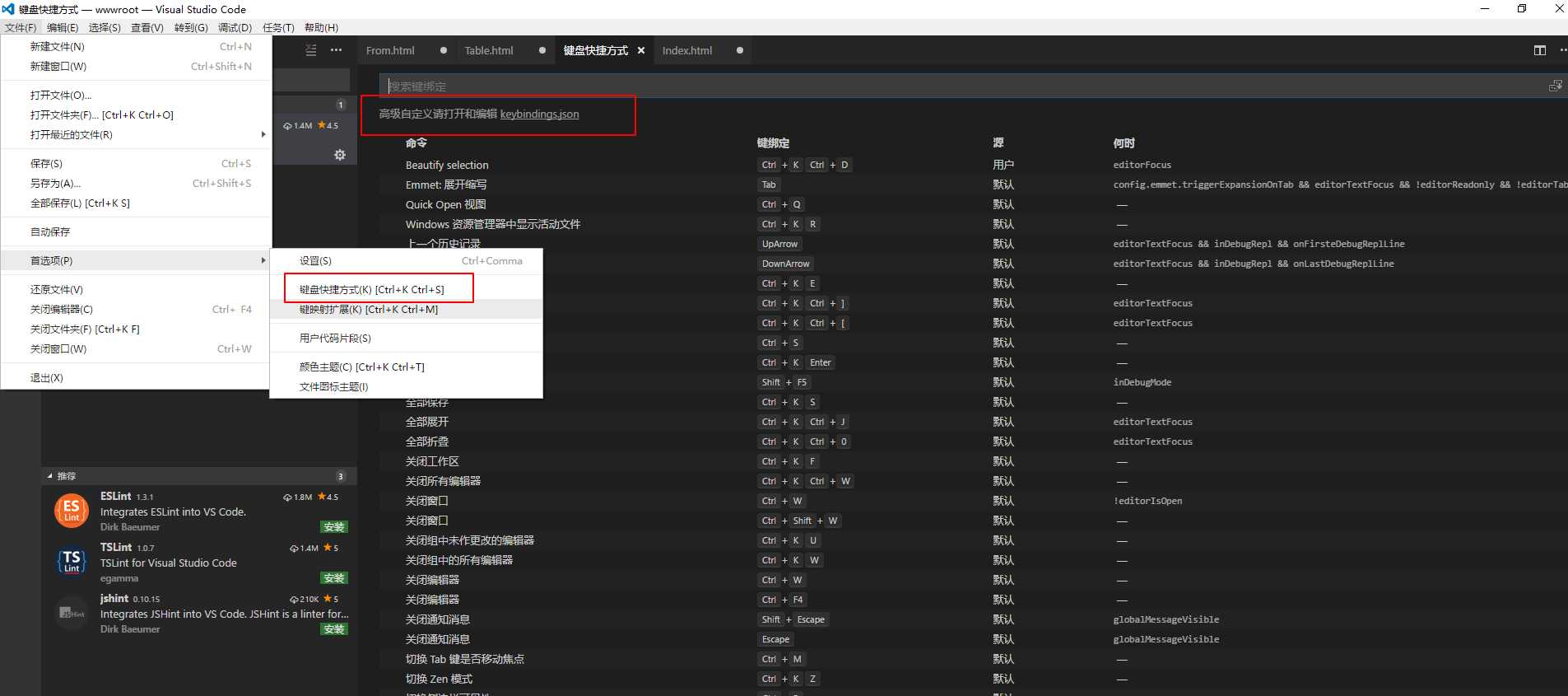Open the 转到(G) menu
1568x696 pixels.
pos(191,27)
